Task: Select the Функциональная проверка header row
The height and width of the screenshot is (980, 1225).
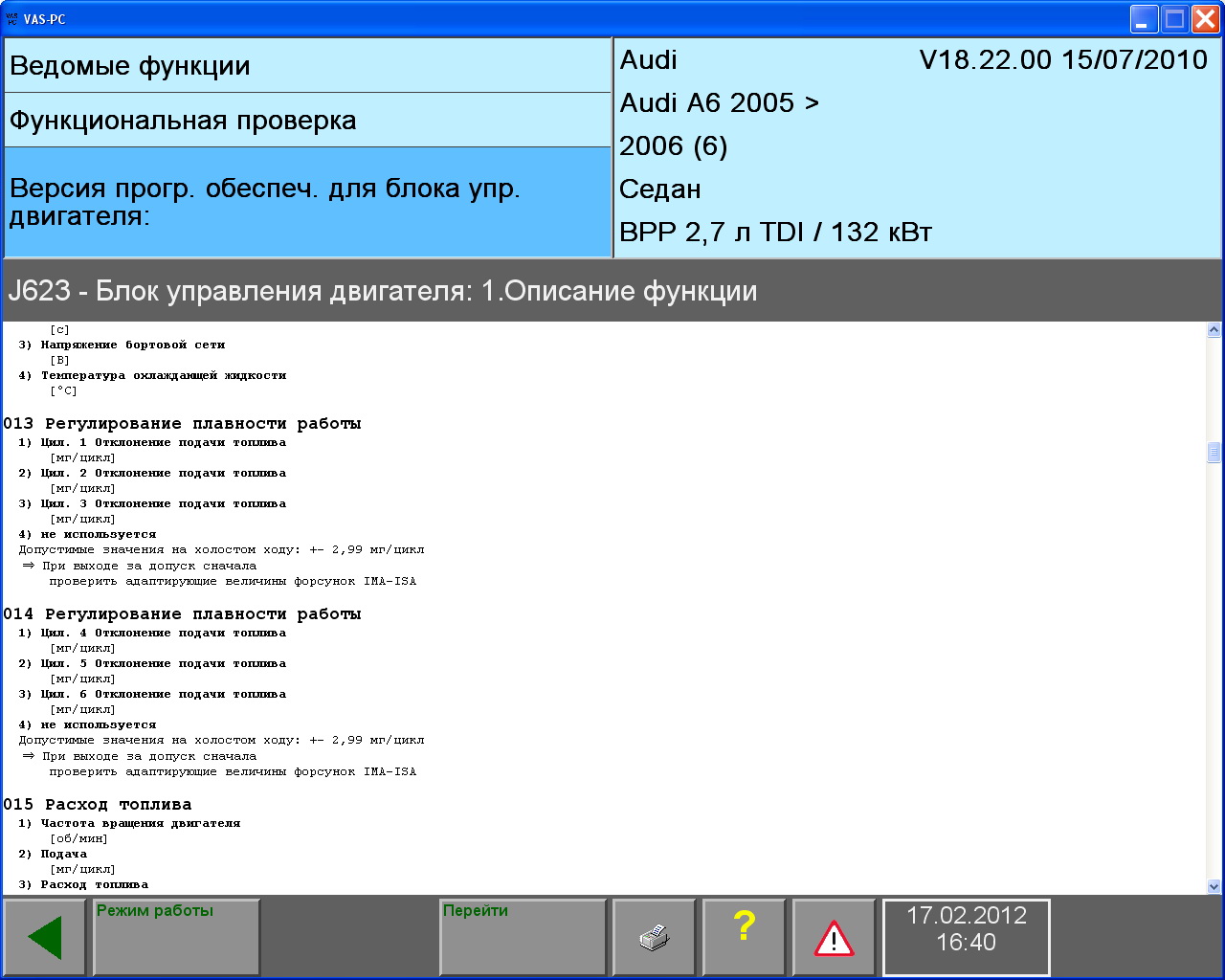Action: tap(306, 121)
